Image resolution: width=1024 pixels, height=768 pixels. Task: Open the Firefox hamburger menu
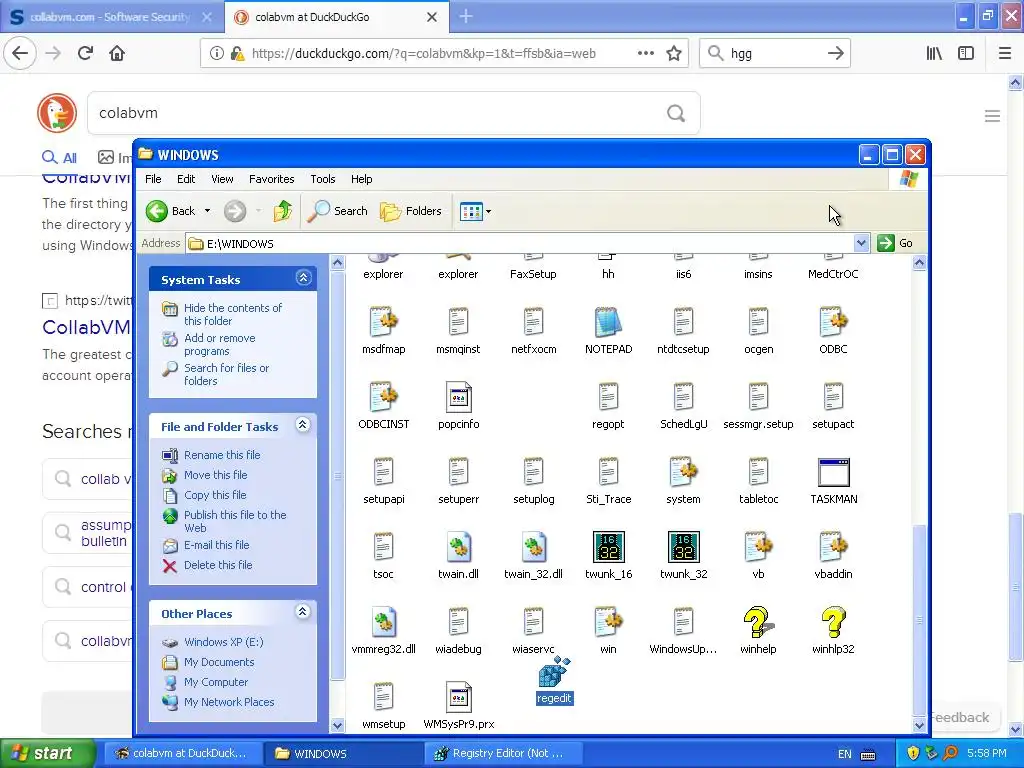pos(1005,54)
